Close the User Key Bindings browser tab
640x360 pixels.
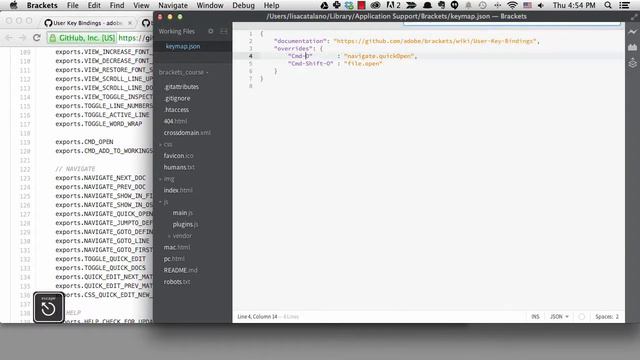pos(130,23)
